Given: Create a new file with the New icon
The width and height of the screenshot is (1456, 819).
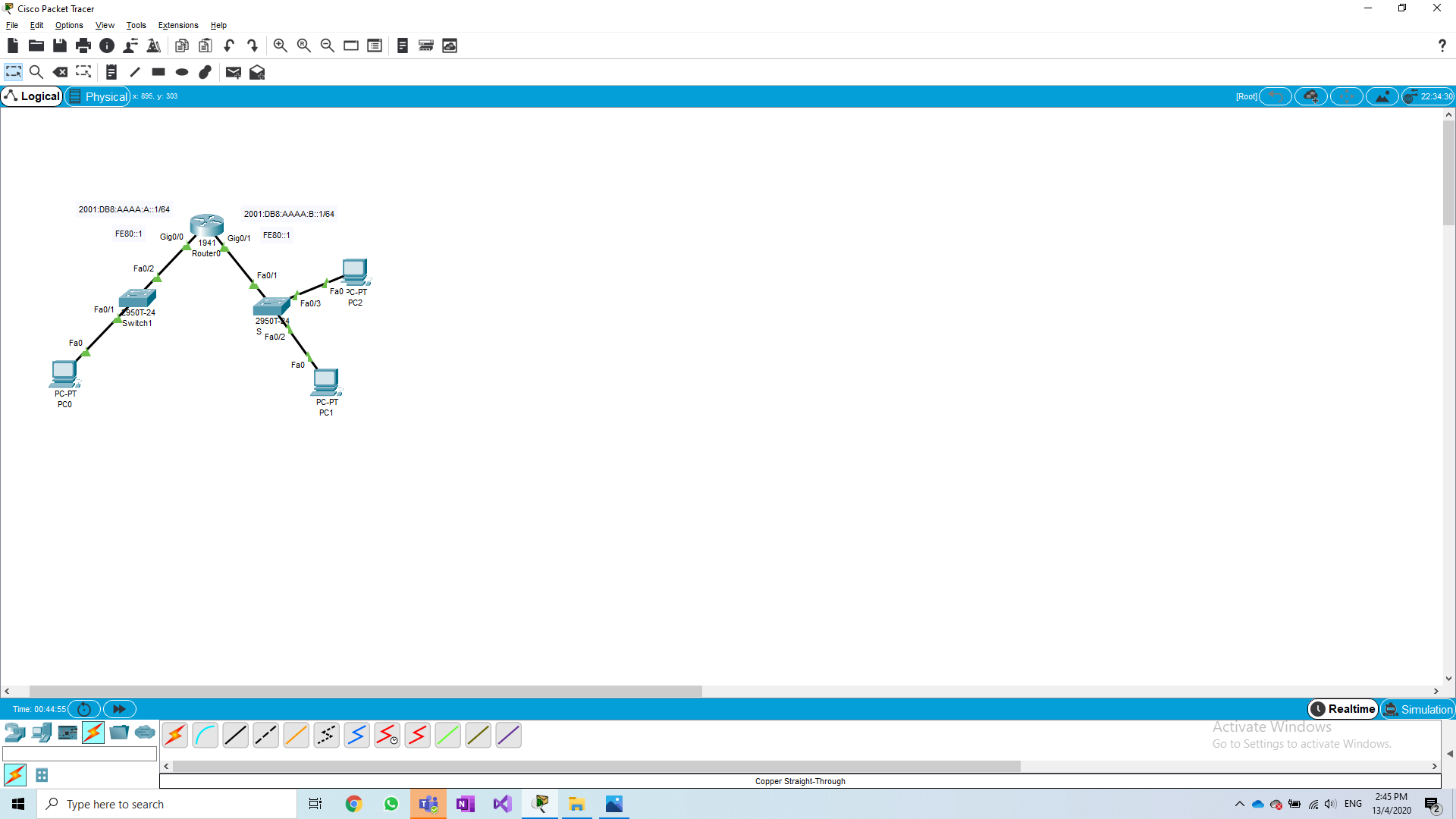Looking at the screenshot, I should coord(13,45).
